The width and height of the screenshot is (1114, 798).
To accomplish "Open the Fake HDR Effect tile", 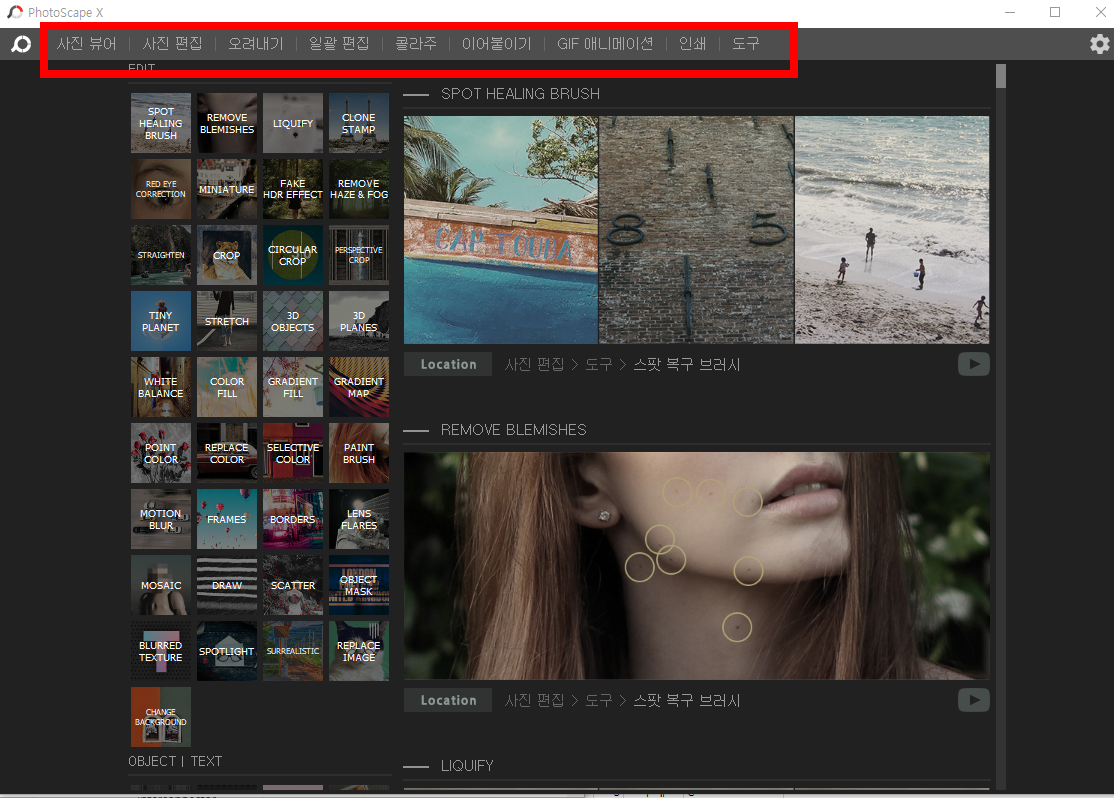I will [x=293, y=189].
